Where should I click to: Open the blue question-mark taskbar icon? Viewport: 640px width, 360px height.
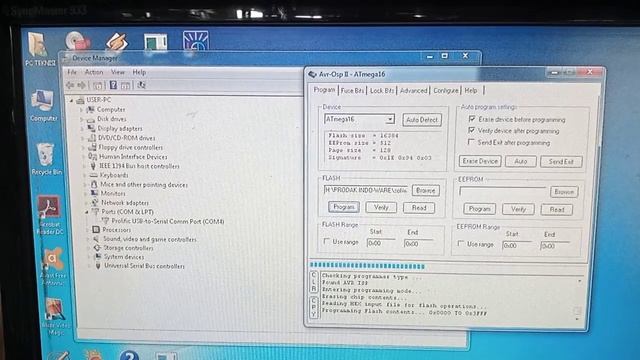129,355
